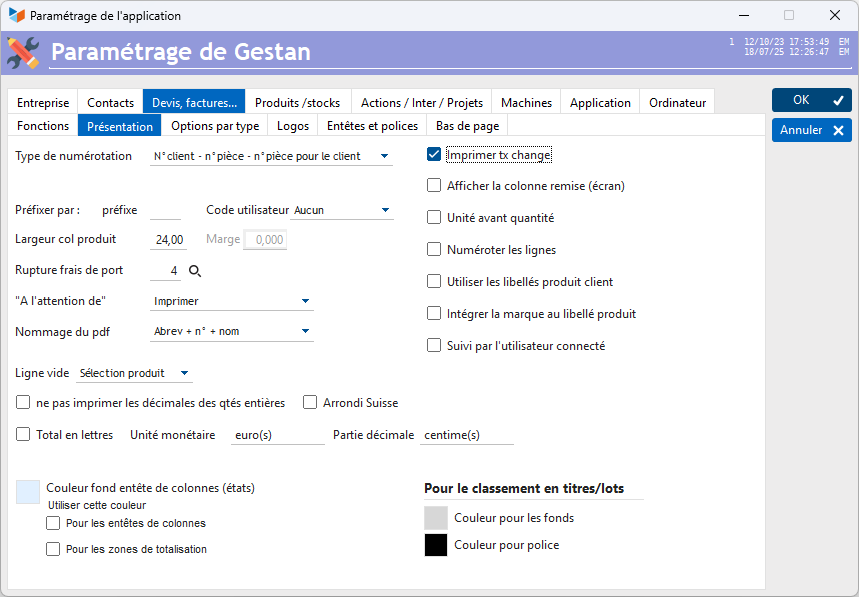
Task: Click the Unité monétaire text field
Action: (x=277, y=436)
